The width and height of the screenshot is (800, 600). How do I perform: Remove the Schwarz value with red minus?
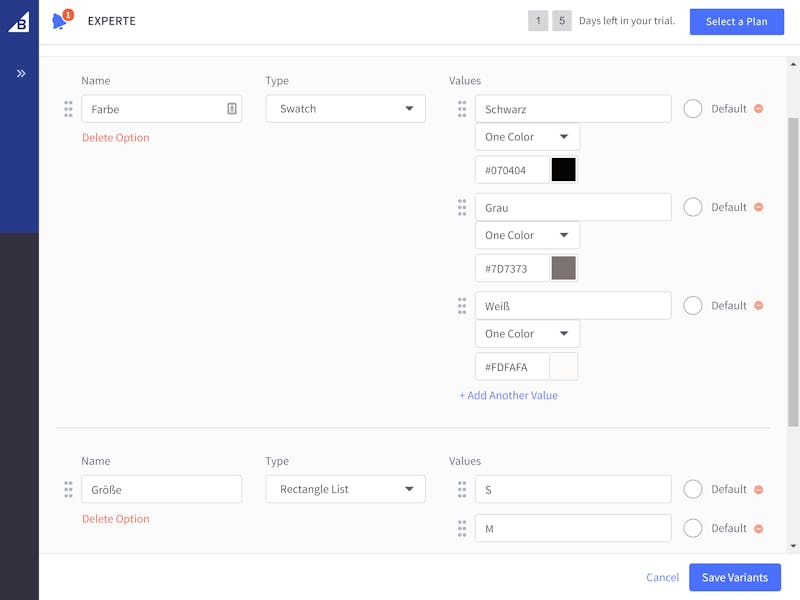click(x=759, y=109)
